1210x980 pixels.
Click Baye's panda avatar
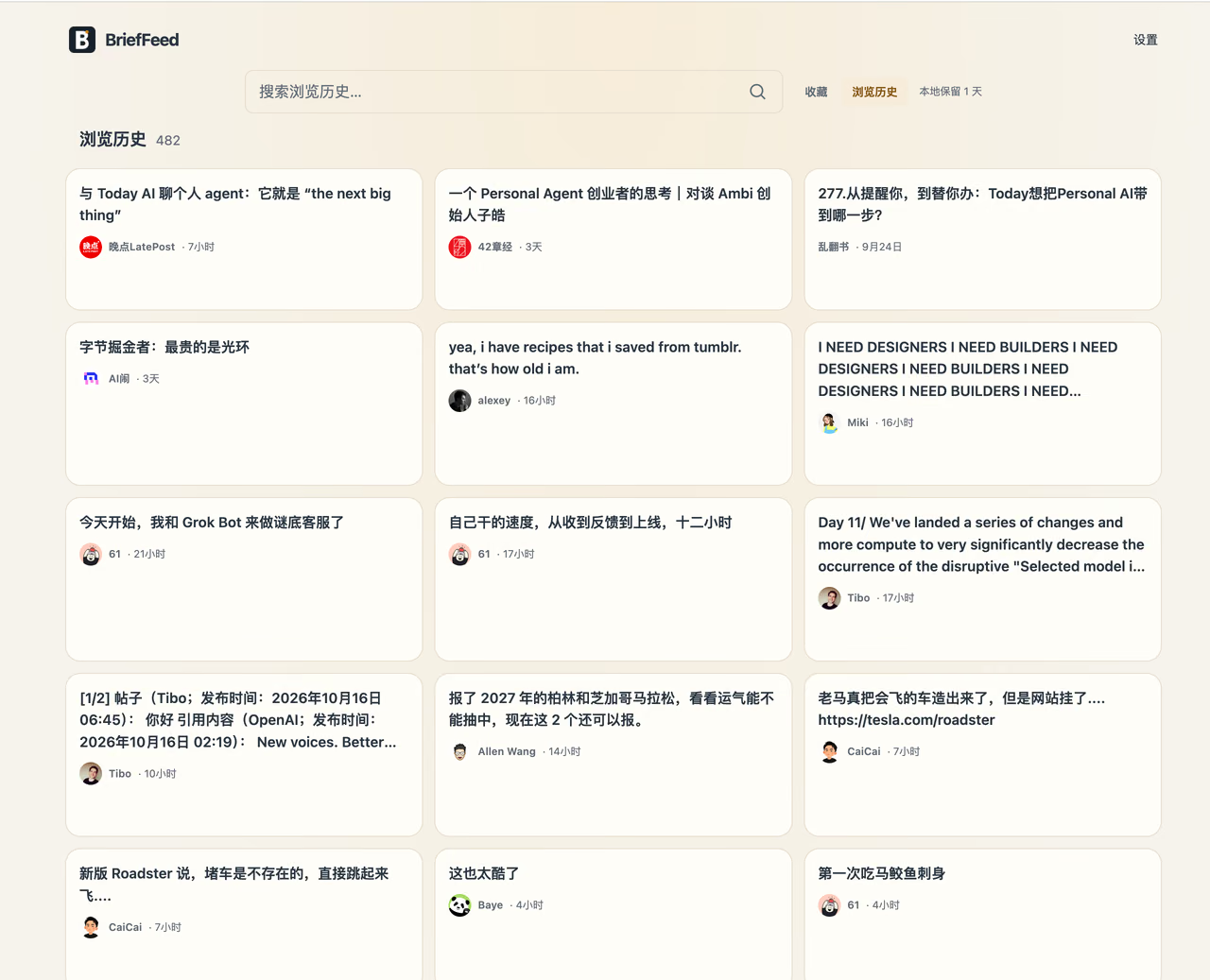(459, 905)
